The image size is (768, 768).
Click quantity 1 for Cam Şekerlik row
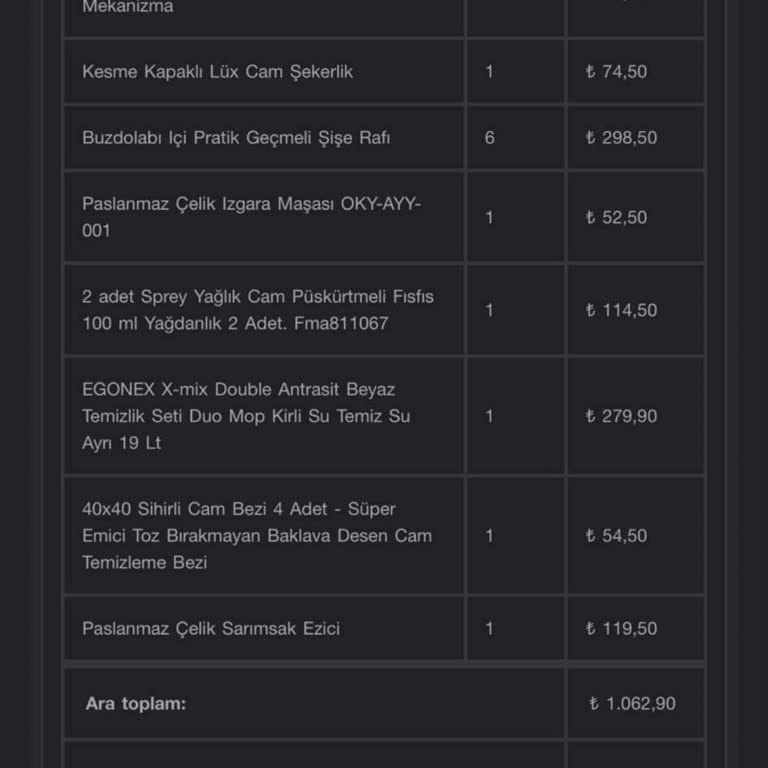(x=489, y=72)
